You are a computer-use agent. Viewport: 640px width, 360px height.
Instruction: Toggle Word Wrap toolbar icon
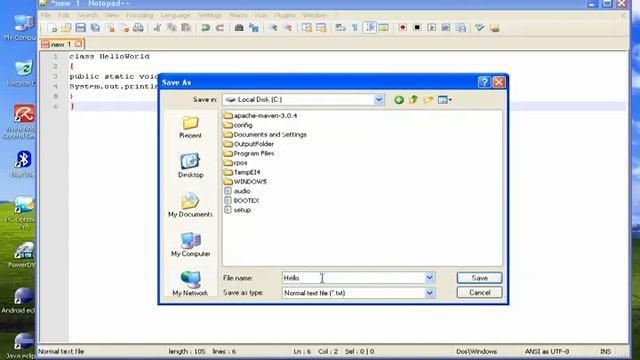(x=340, y=28)
